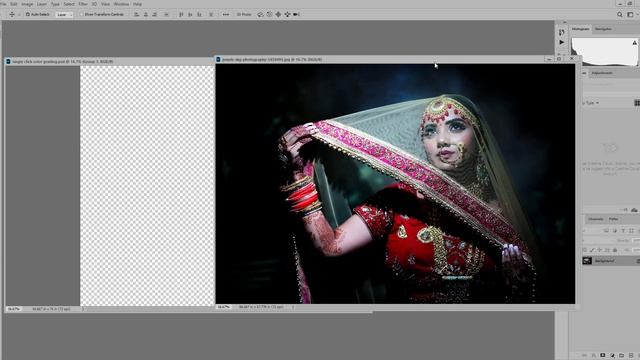Open status bar arrow of transparent document window

(x=83, y=309)
